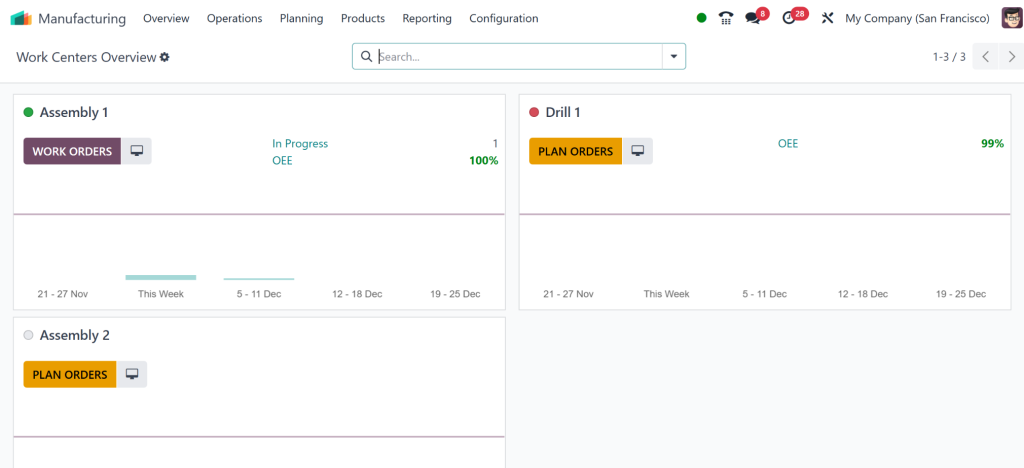Open In Progress link on Assembly 1
Viewport: 1024px width, 468px height.
coord(300,144)
